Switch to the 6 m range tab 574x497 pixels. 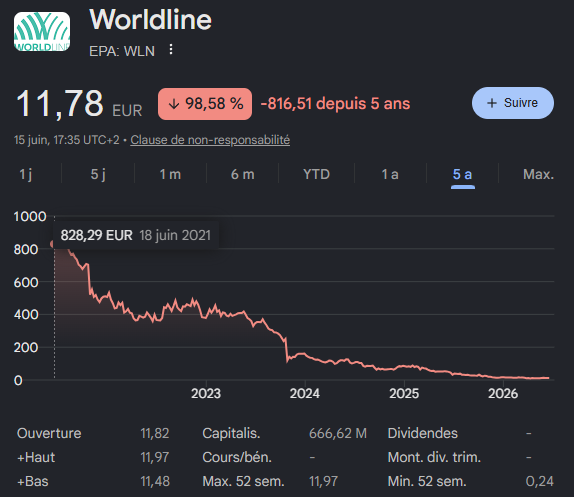pos(243,174)
